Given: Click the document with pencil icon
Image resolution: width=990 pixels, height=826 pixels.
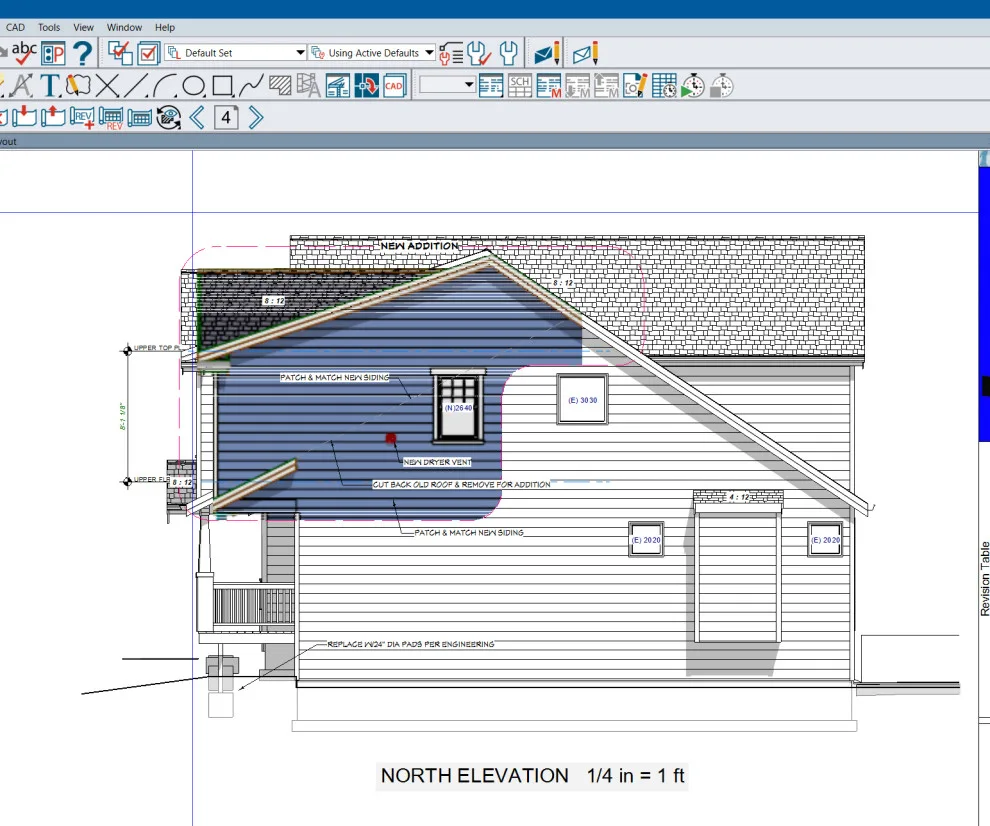Looking at the screenshot, I should (x=635, y=86).
